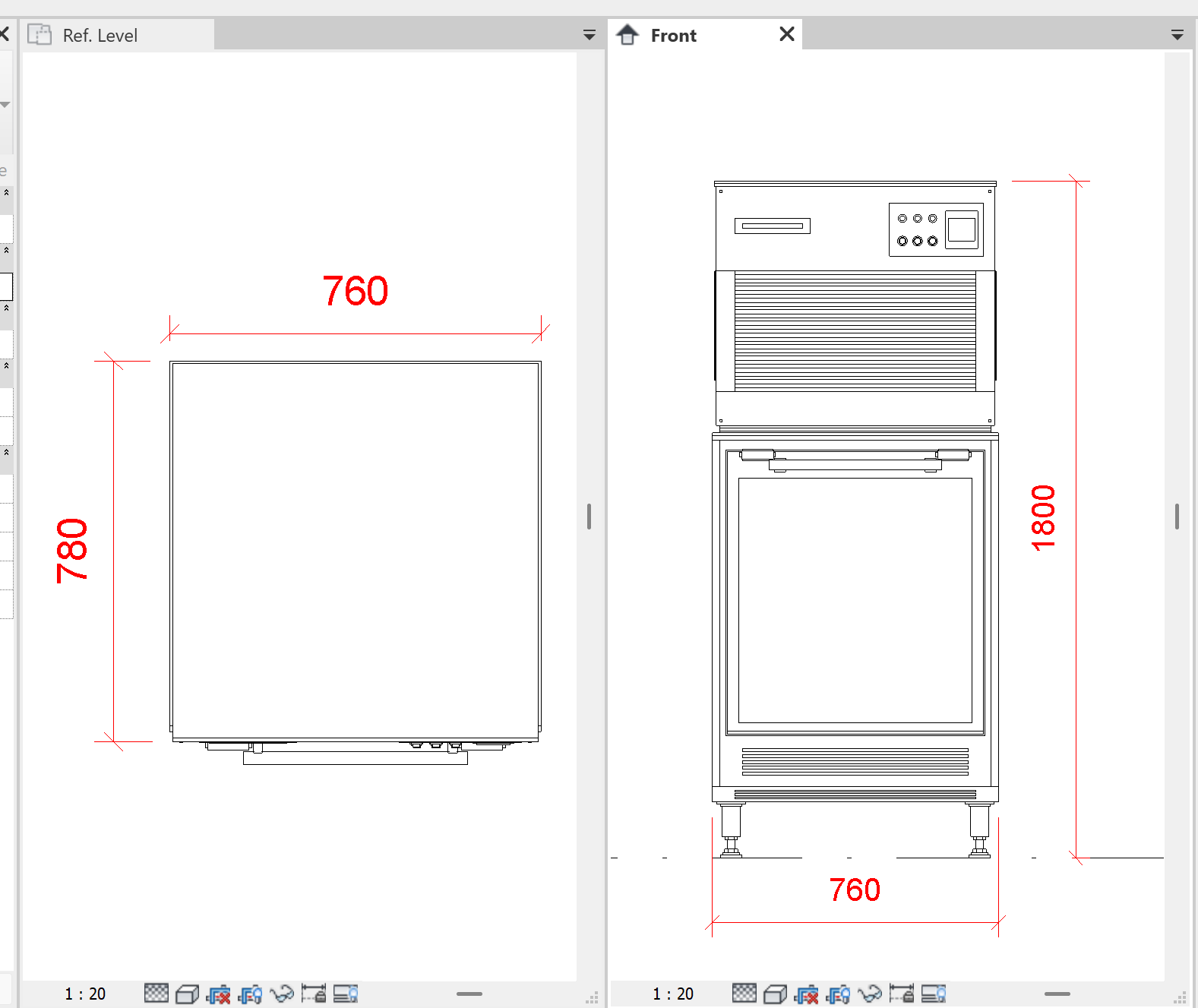Open Temporary Hide/Isolate in Ref. Level view
This screenshot has width=1198, height=1008.
click(282, 994)
